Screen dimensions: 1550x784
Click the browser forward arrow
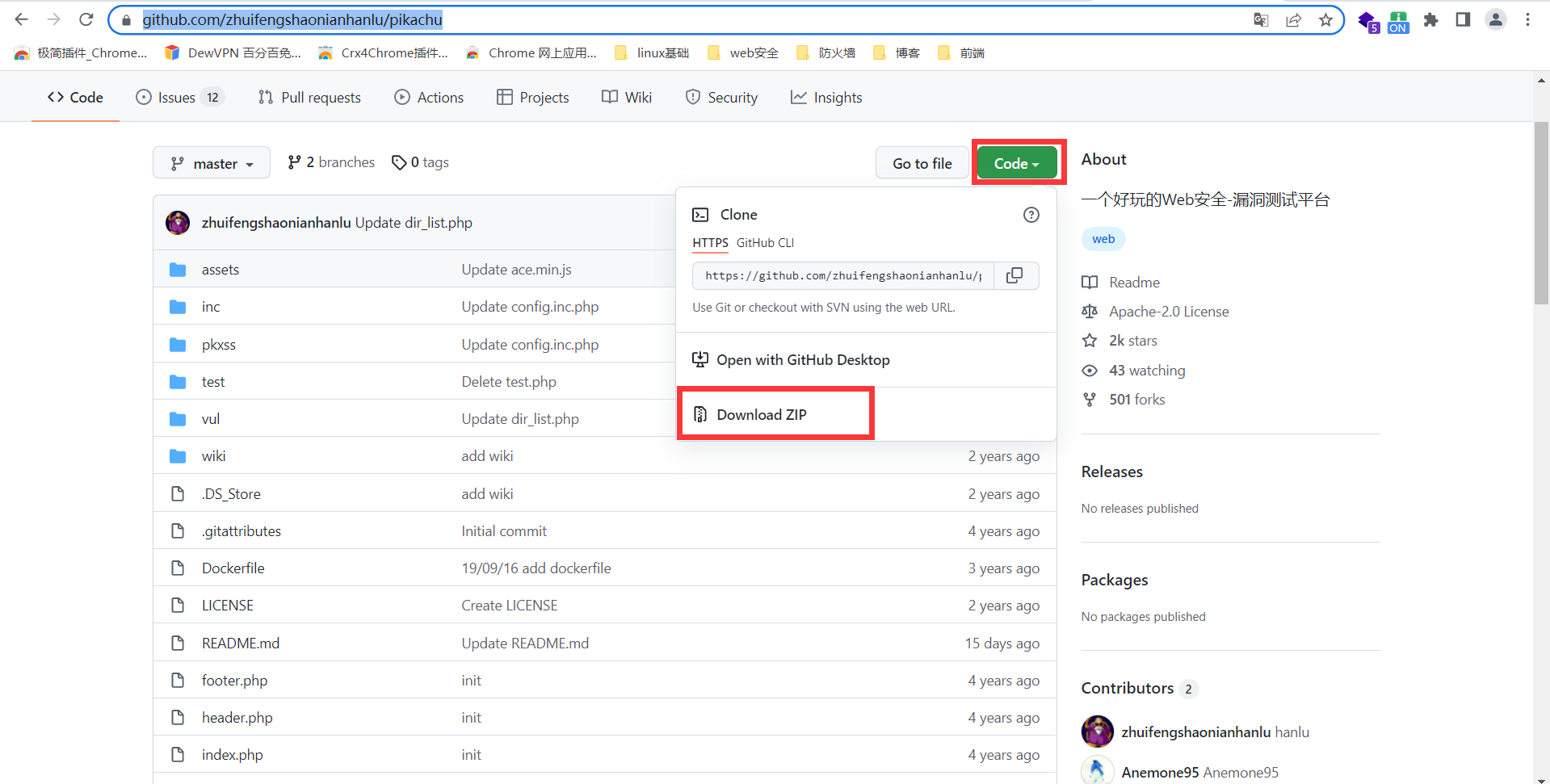pyautogui.click(x=54, y=19)
